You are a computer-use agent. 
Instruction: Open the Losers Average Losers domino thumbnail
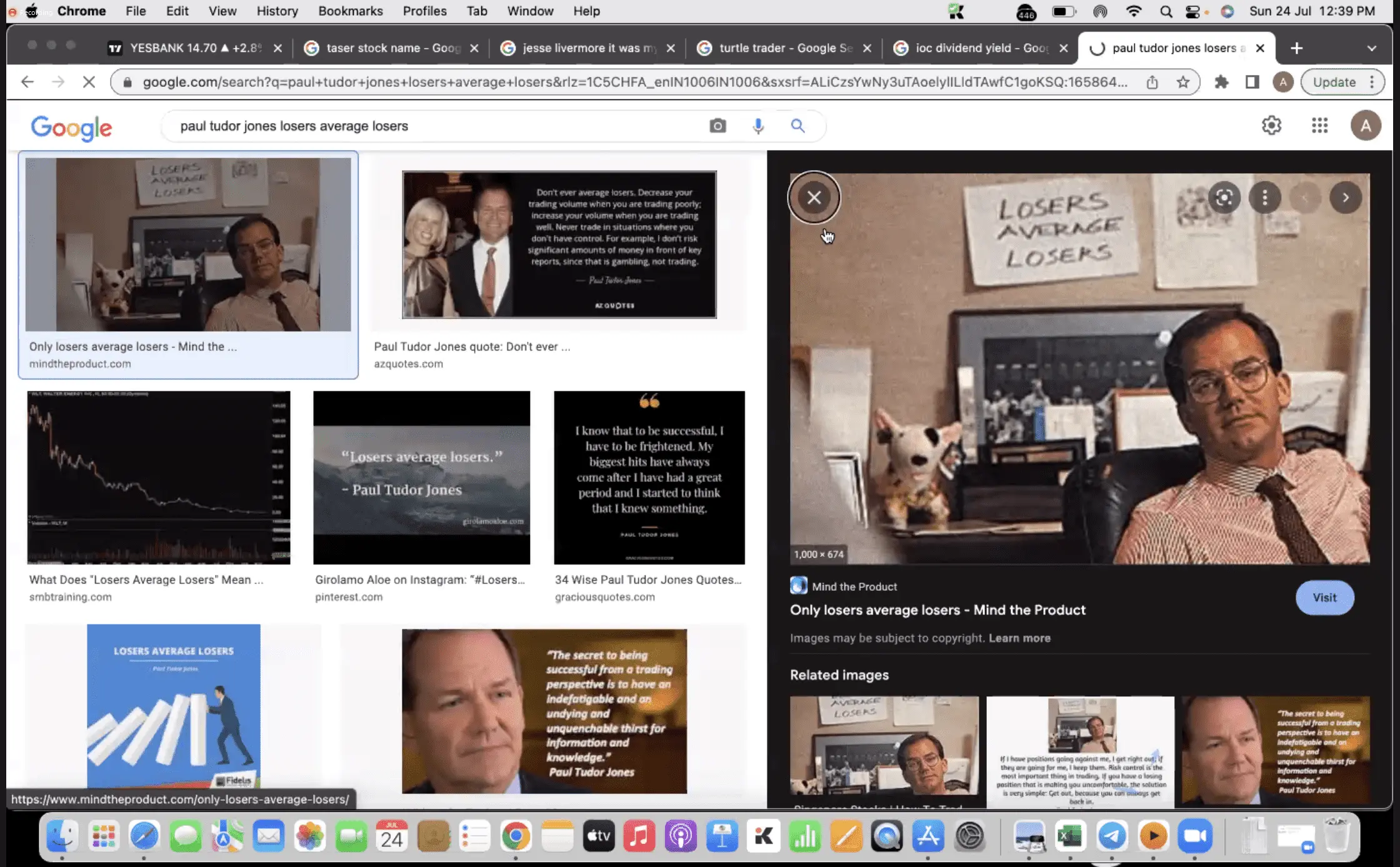174,706
